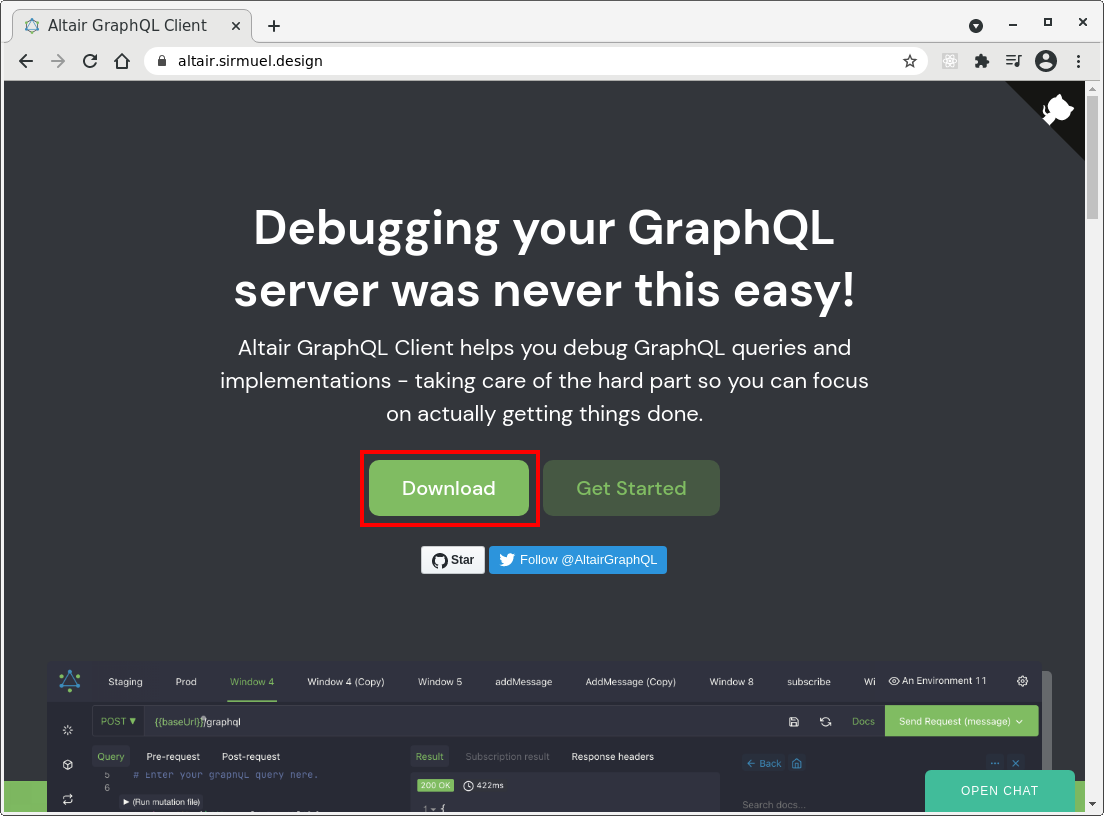
Task: Open the Docs panel link
Action: (x=863, y=722)
